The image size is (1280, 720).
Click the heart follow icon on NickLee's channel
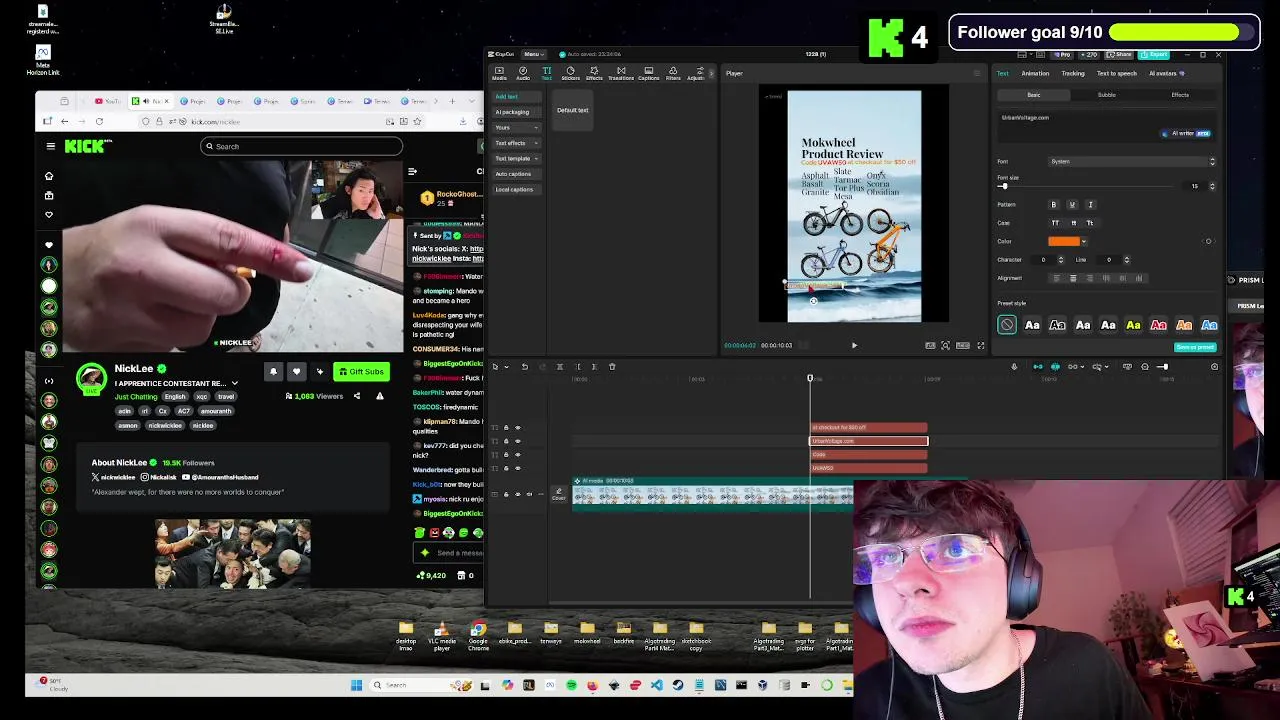pyautogui.click(x=296, y=371)
